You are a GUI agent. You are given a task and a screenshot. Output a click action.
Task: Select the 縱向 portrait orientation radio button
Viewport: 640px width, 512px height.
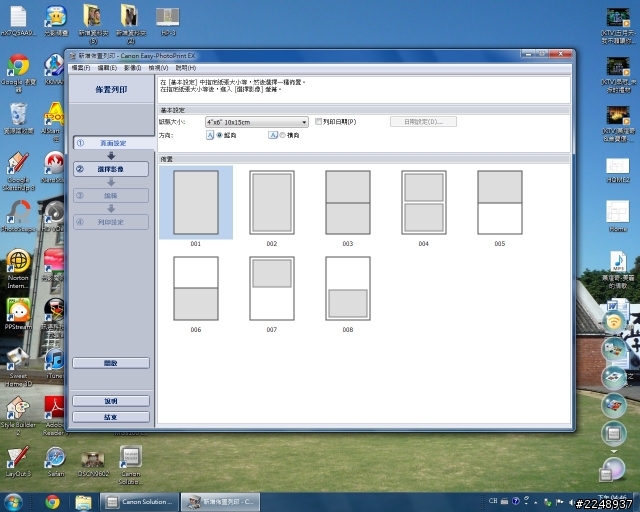[x=220, y=134]
